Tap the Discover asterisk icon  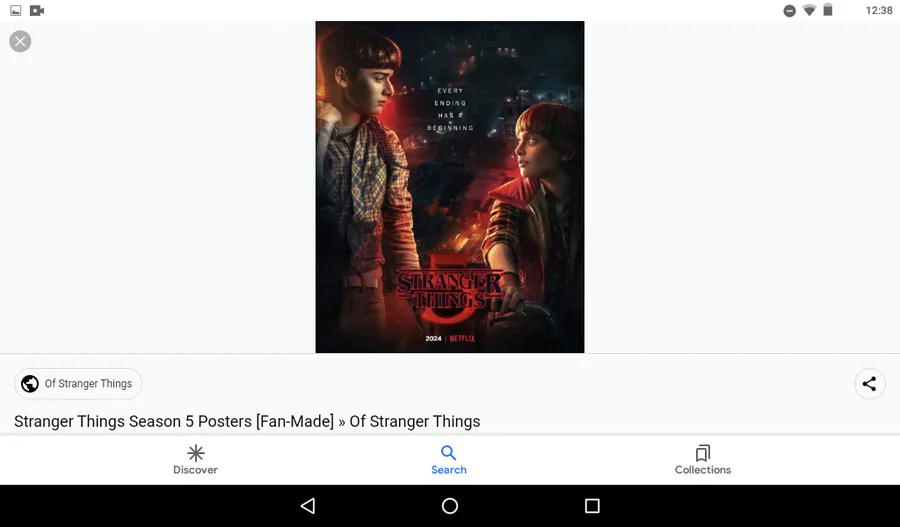tap(195, 453)
